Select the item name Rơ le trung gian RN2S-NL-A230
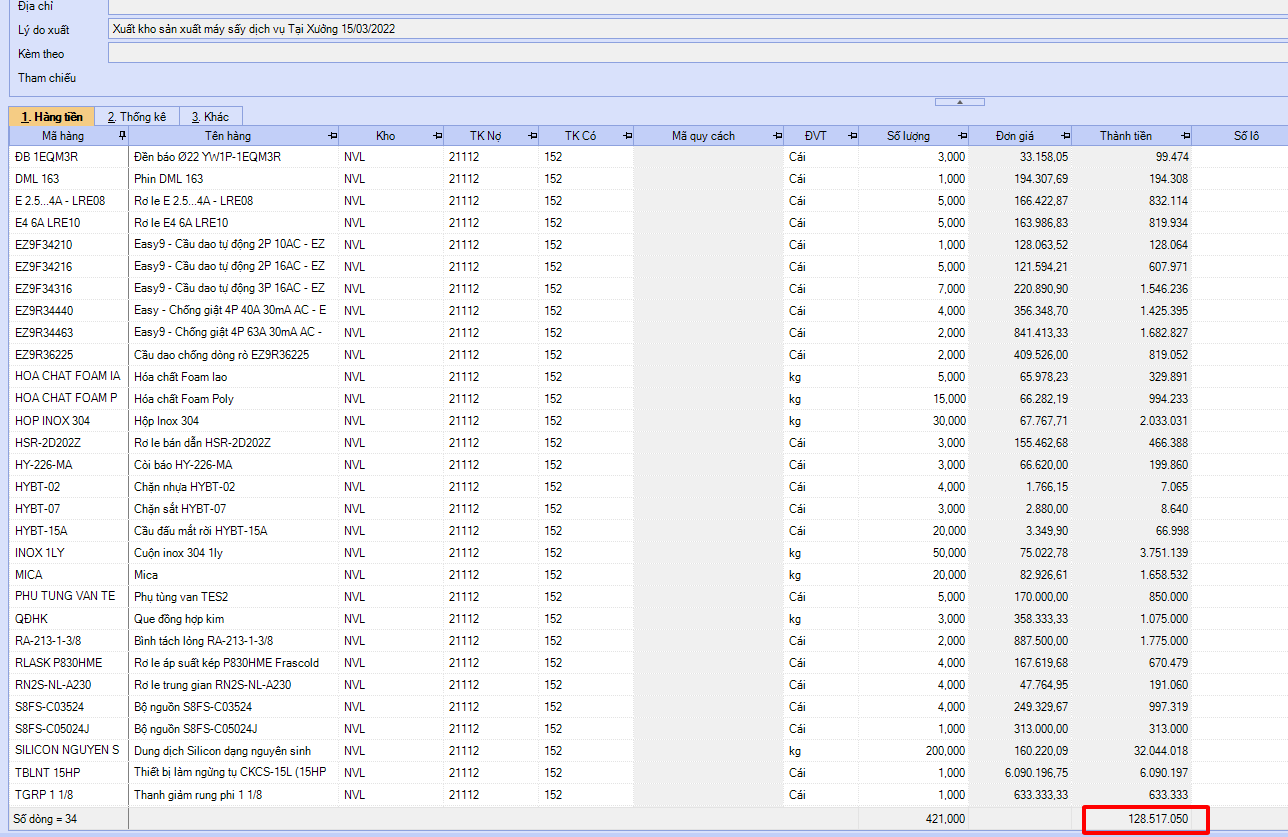The height and width of the screenshot is (837, 1288). [212, 685]
